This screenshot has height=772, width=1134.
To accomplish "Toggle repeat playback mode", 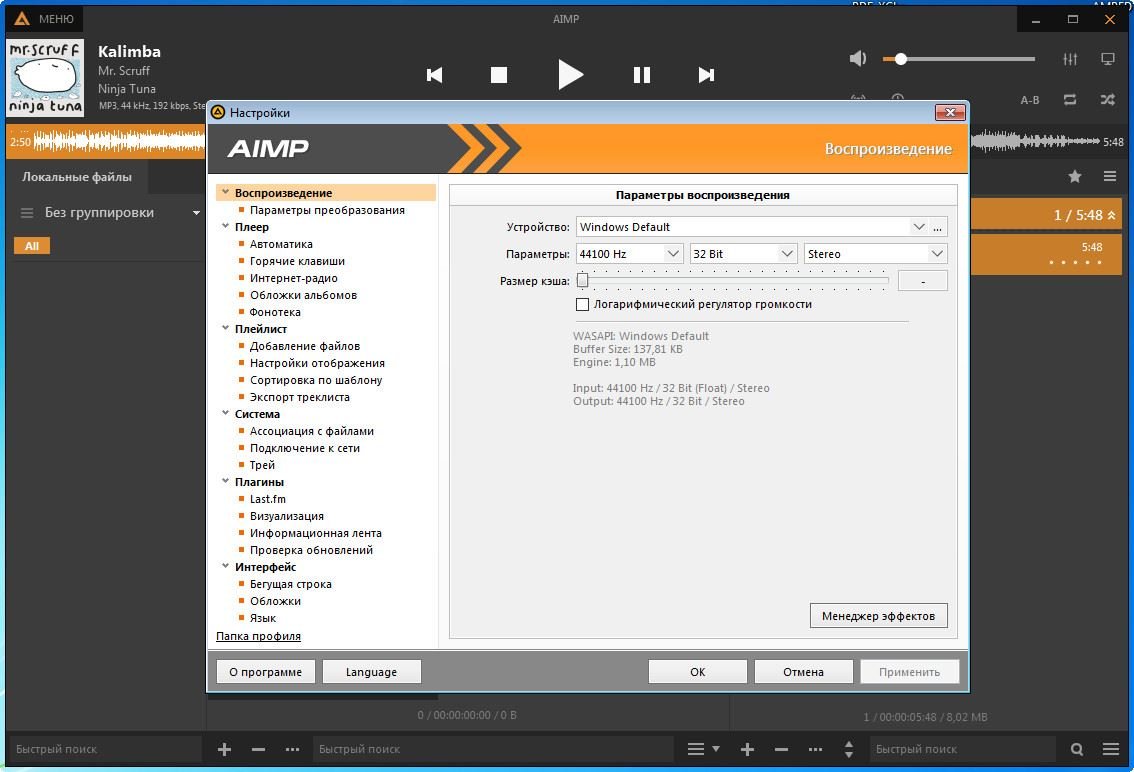I will click(x=1070, y=100).
